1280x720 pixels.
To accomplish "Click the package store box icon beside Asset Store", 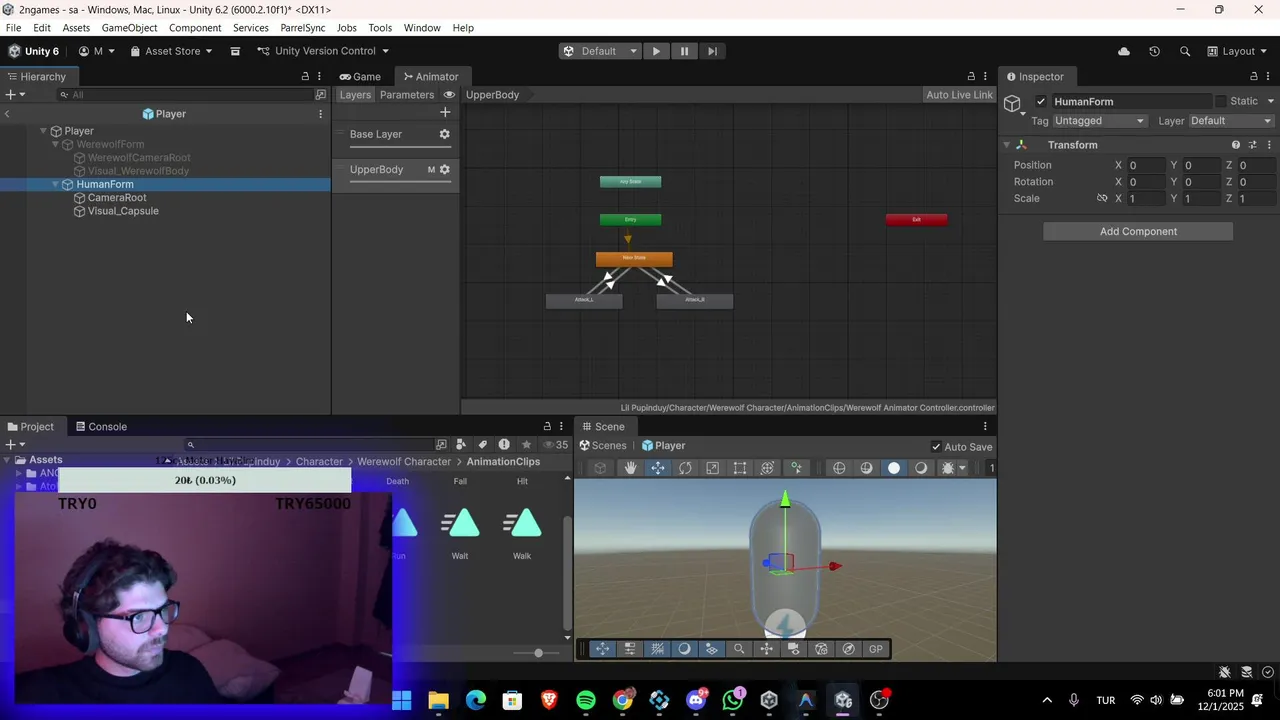I will pos(235,51).
